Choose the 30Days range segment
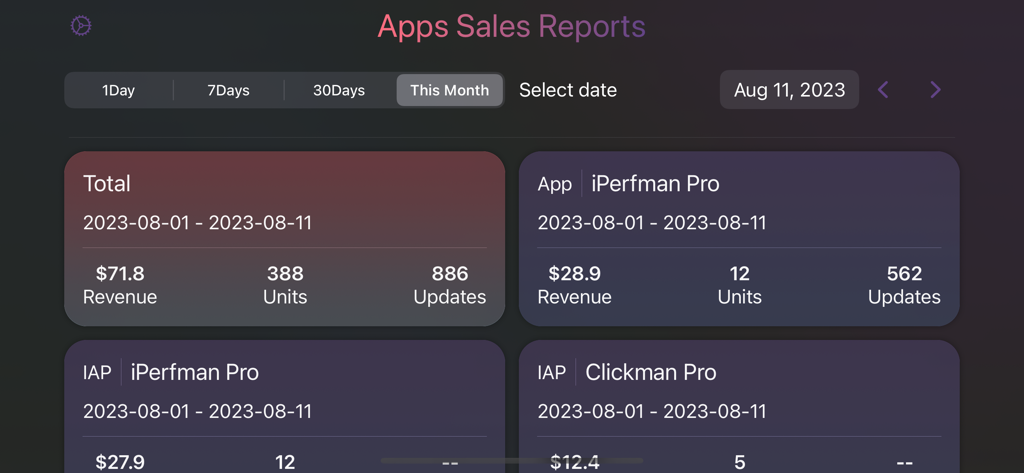 pyautogui.click(x=339, y=90)
